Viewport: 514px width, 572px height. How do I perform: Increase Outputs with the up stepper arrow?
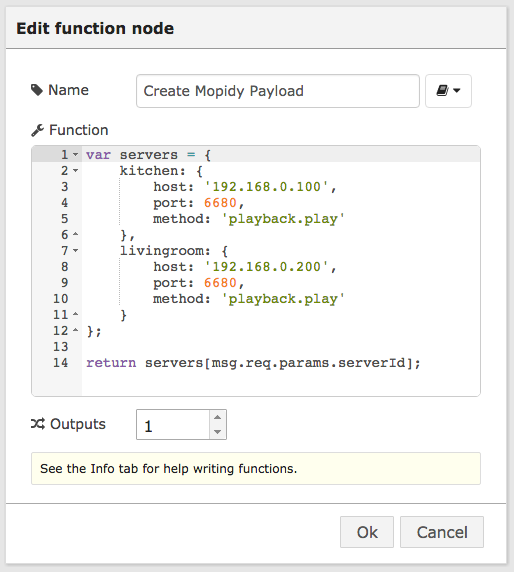[x=218, y=417]
